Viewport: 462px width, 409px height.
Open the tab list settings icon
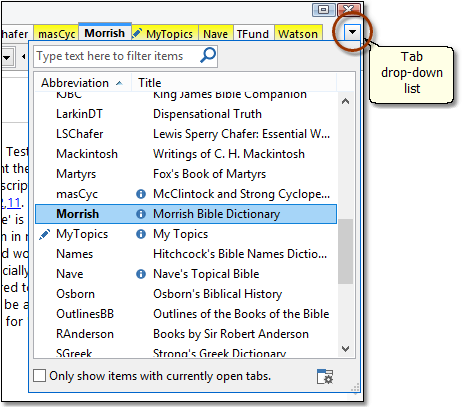click(325, 377)
